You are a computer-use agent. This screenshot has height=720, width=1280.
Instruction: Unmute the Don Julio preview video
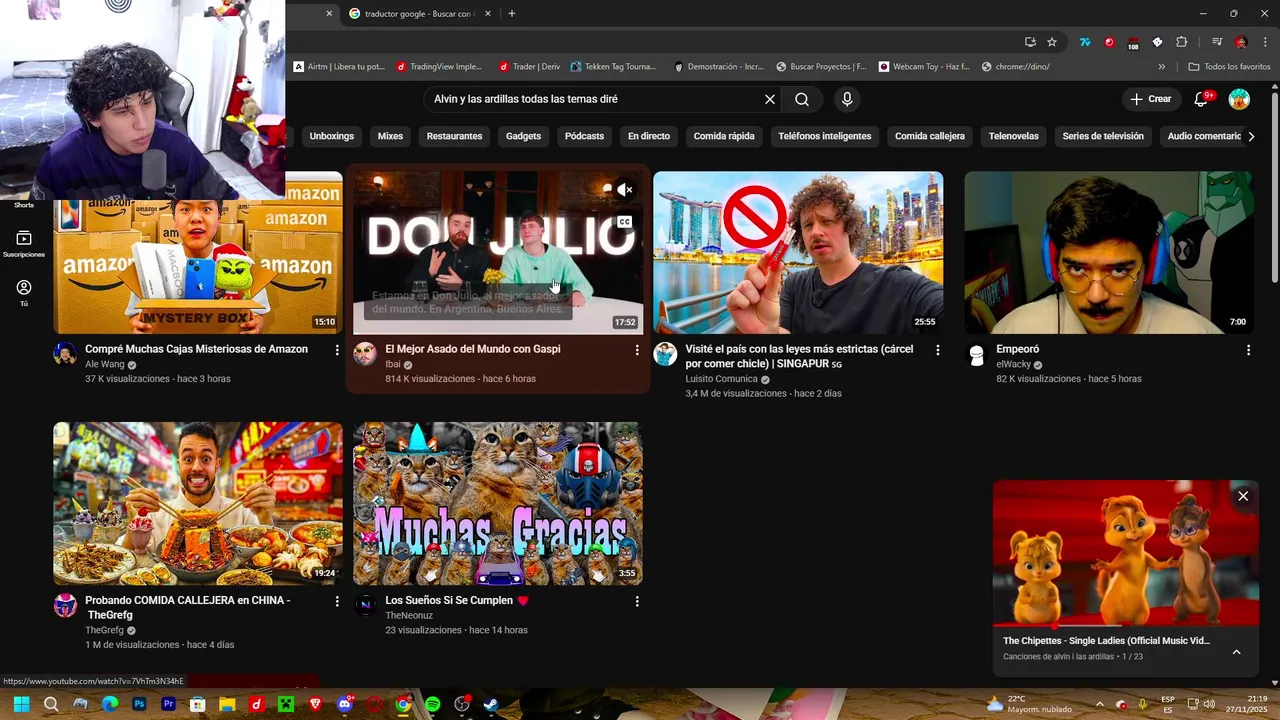(624, 190)
